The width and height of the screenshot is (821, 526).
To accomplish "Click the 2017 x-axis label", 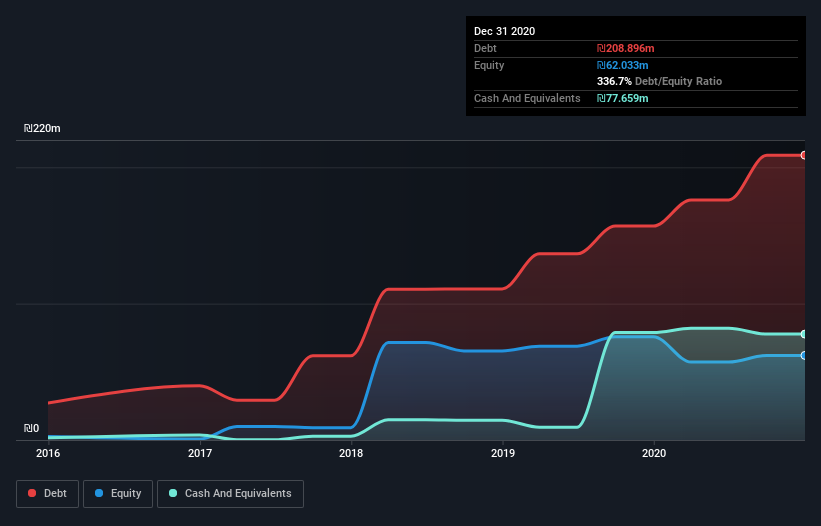I will (200, 453).
